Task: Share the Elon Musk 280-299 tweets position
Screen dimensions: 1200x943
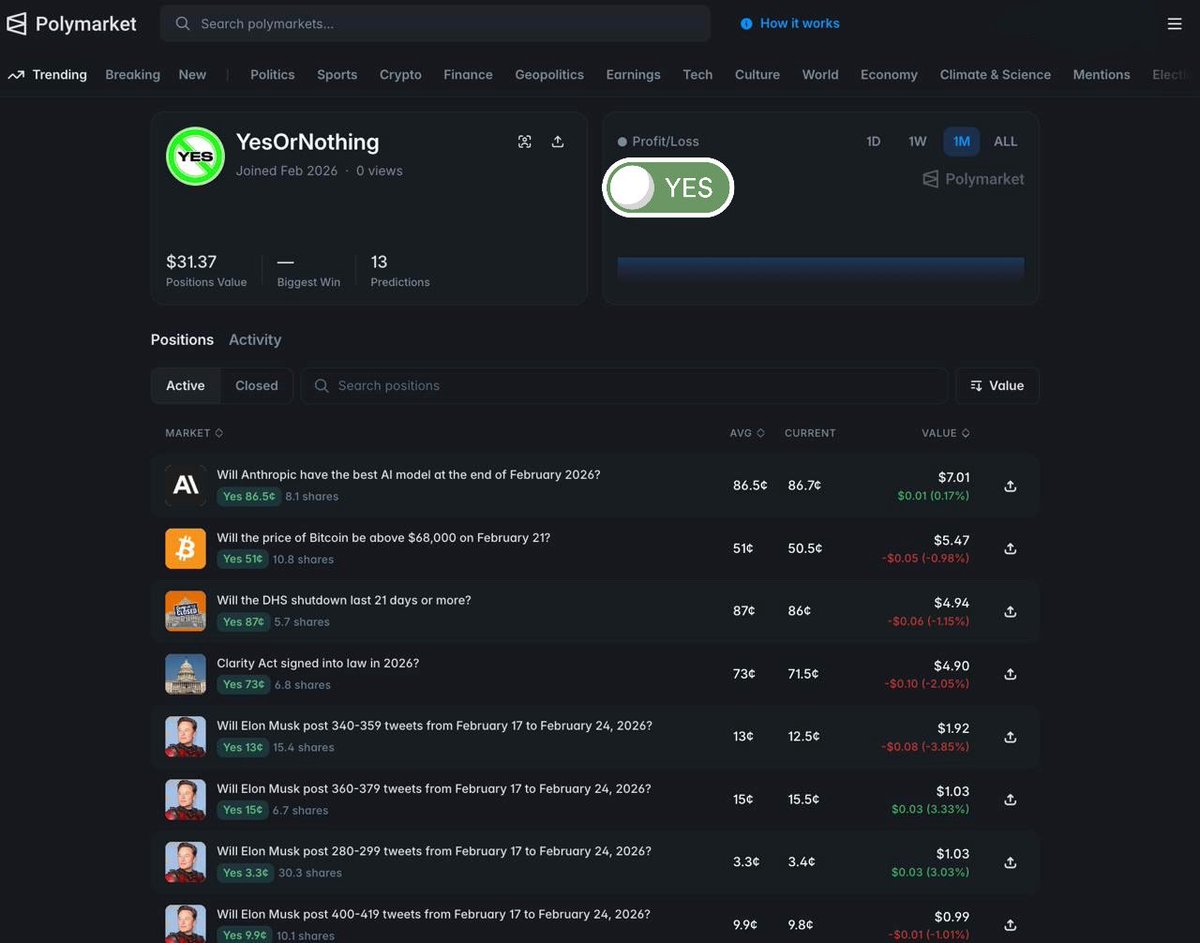Action: click(1010, 863)
